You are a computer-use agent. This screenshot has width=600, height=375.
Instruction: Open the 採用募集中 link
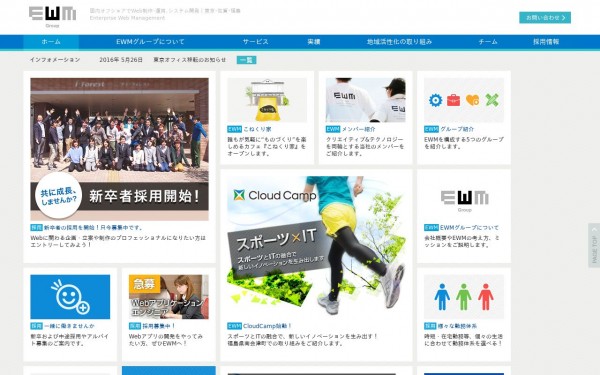(158, 326)
